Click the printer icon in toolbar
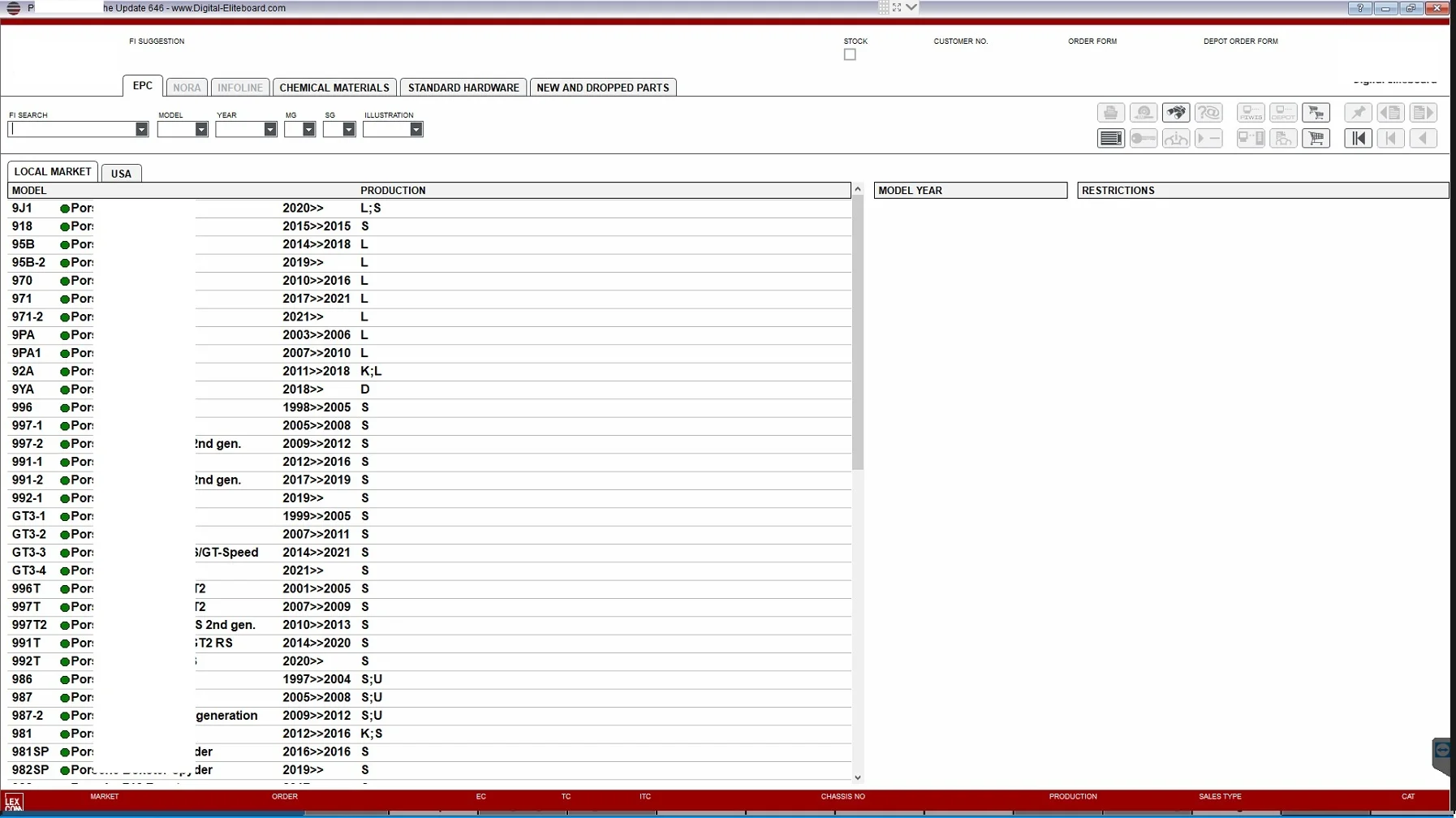The height and width of the screenshot is (818, 1456). (1110, 113)
